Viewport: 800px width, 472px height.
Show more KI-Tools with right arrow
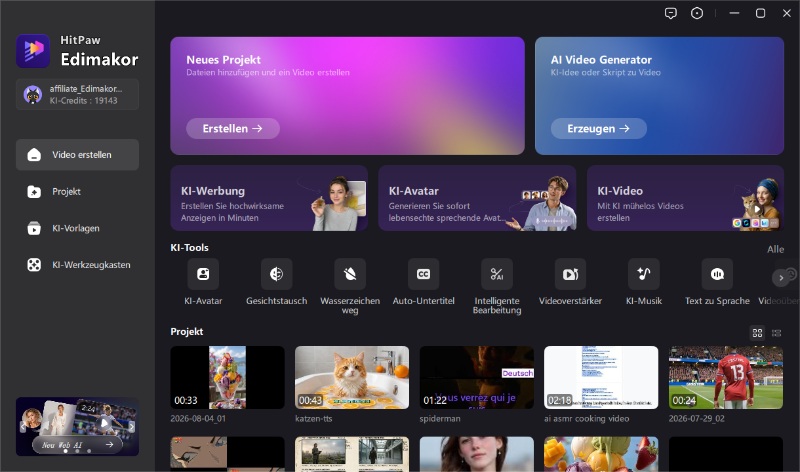[781, 278]
